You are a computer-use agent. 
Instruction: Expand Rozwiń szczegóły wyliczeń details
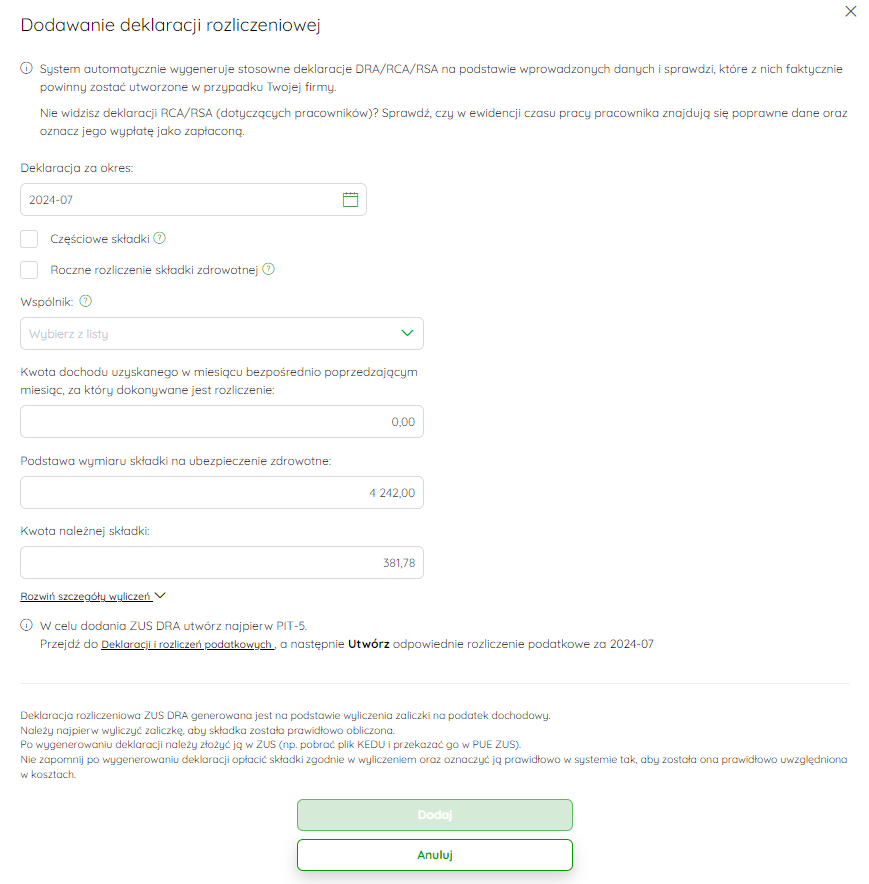[x=86, y=596]
